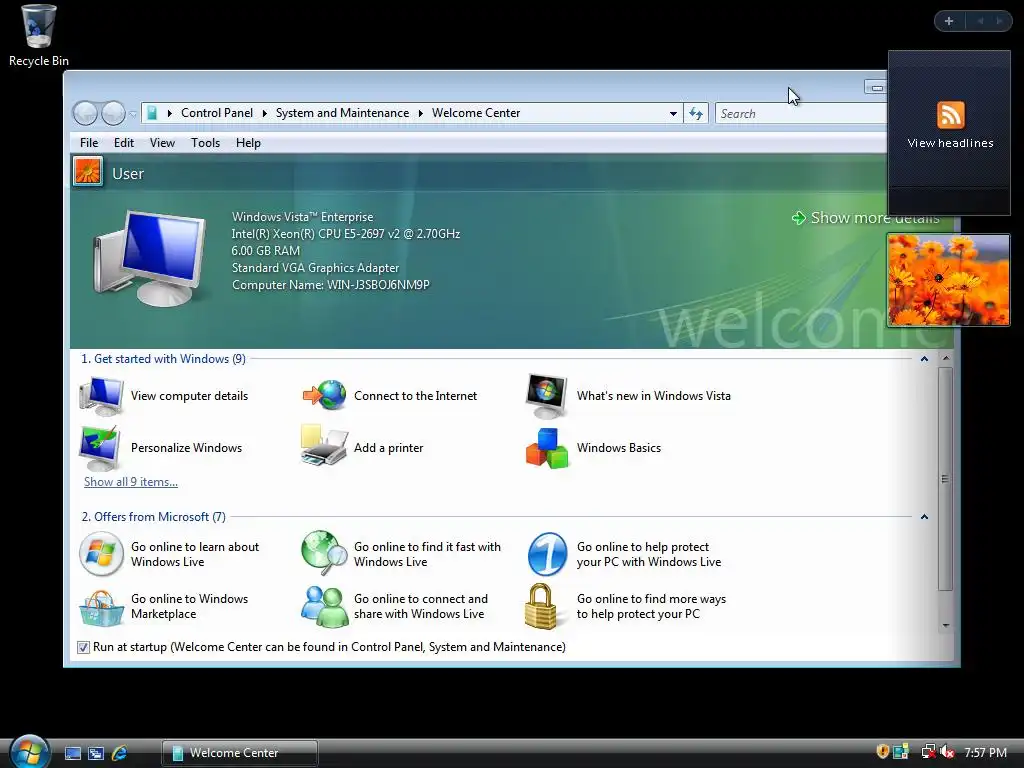The height and width of the screenshot is (768, 1024).
Task: Click the vertical scrollbar thumb
Action: click(944, 479)
